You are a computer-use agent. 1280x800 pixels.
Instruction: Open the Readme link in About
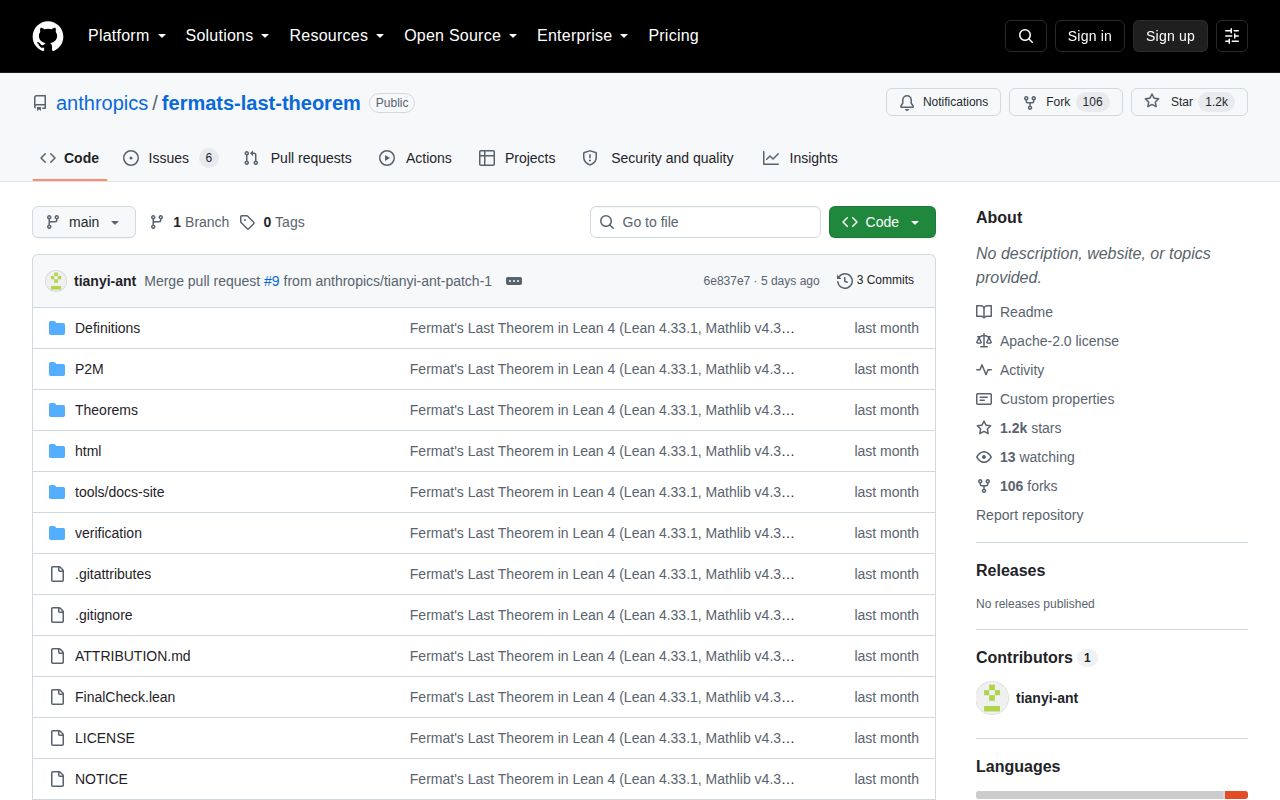click(x=1015, y=312)
